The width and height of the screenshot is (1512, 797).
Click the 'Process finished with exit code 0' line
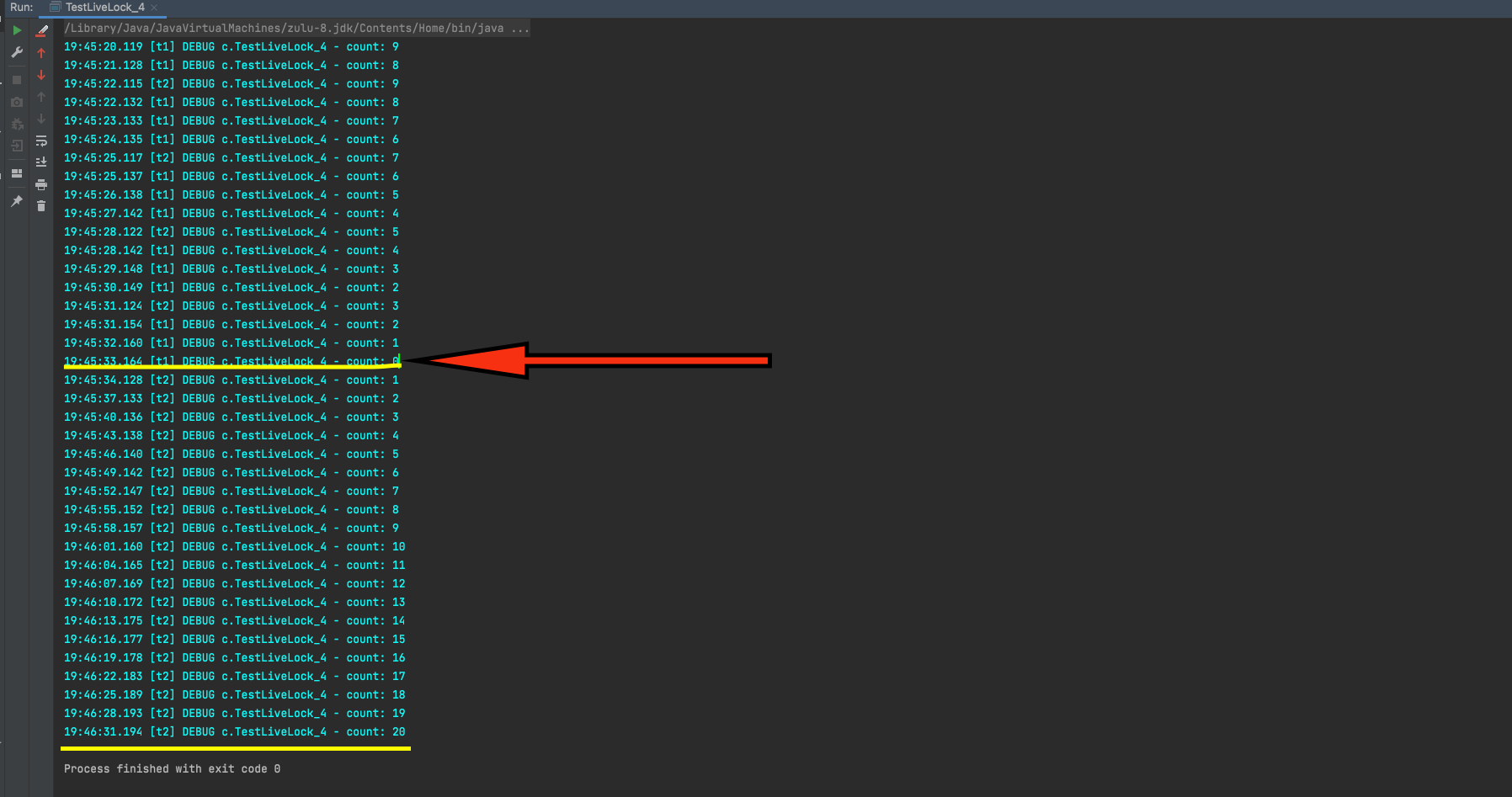point(172,768)
